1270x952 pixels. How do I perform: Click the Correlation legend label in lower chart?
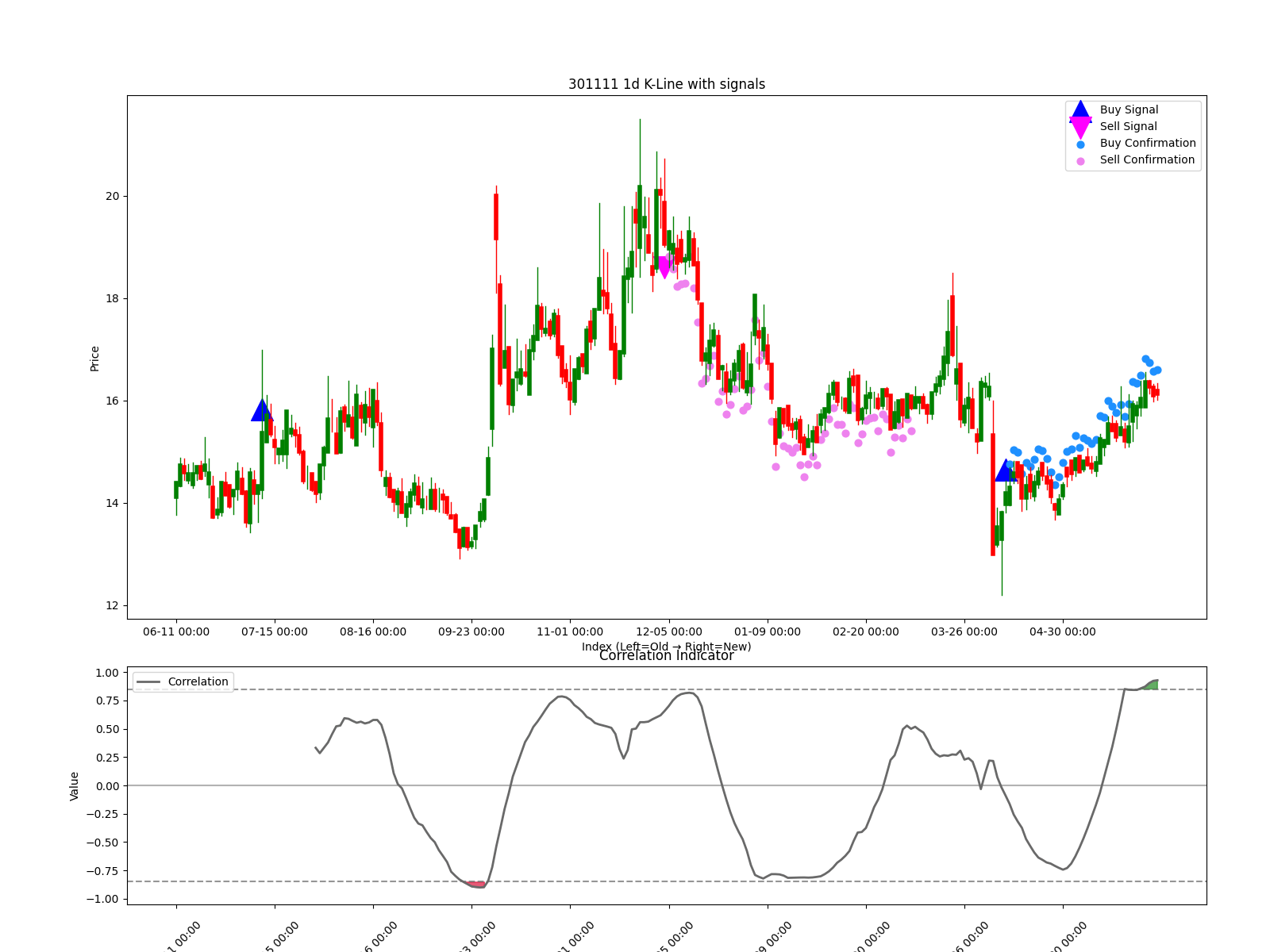tap(198, 681)
